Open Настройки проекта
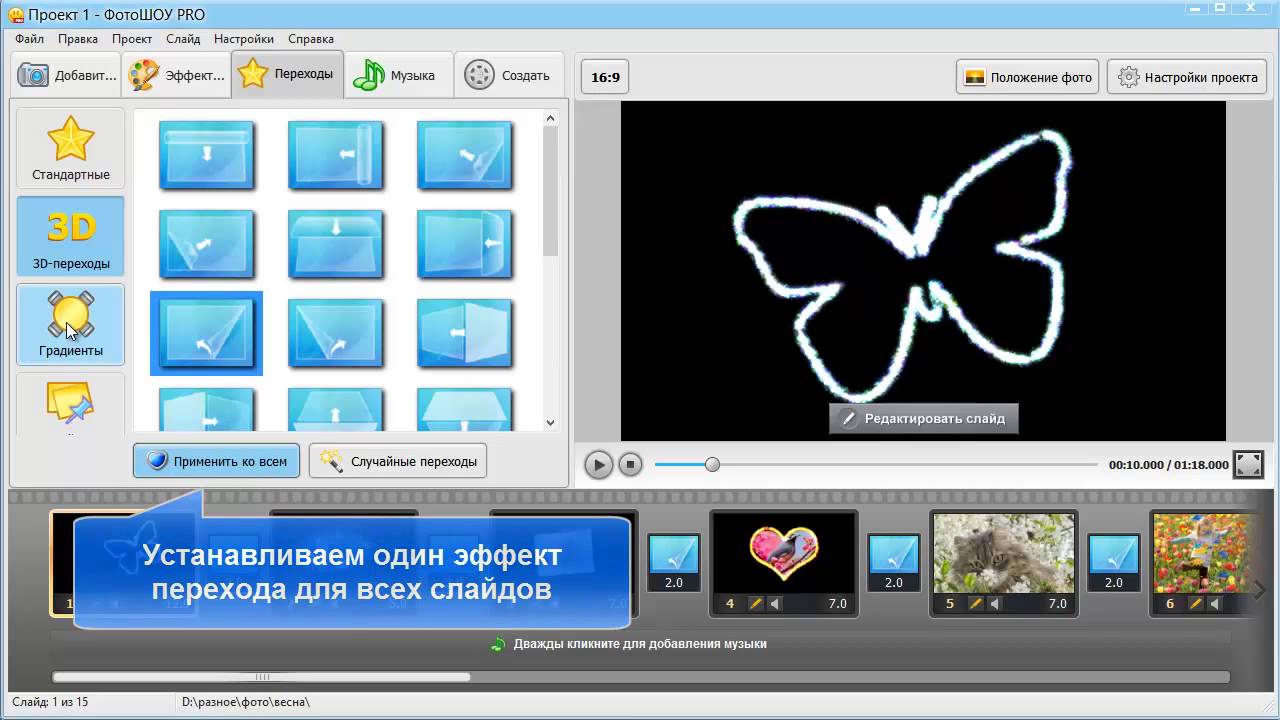1280x720 pixels. (1187, 77)
